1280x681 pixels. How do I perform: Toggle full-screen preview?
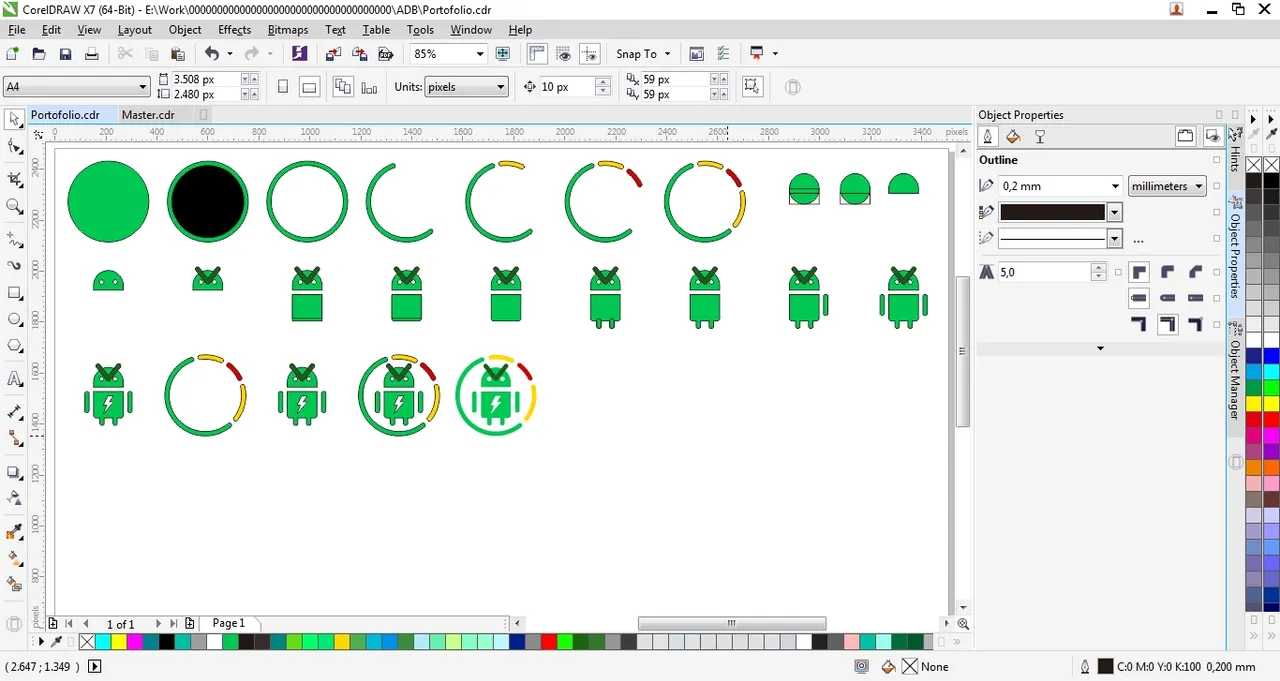click(x=503, y=54)
